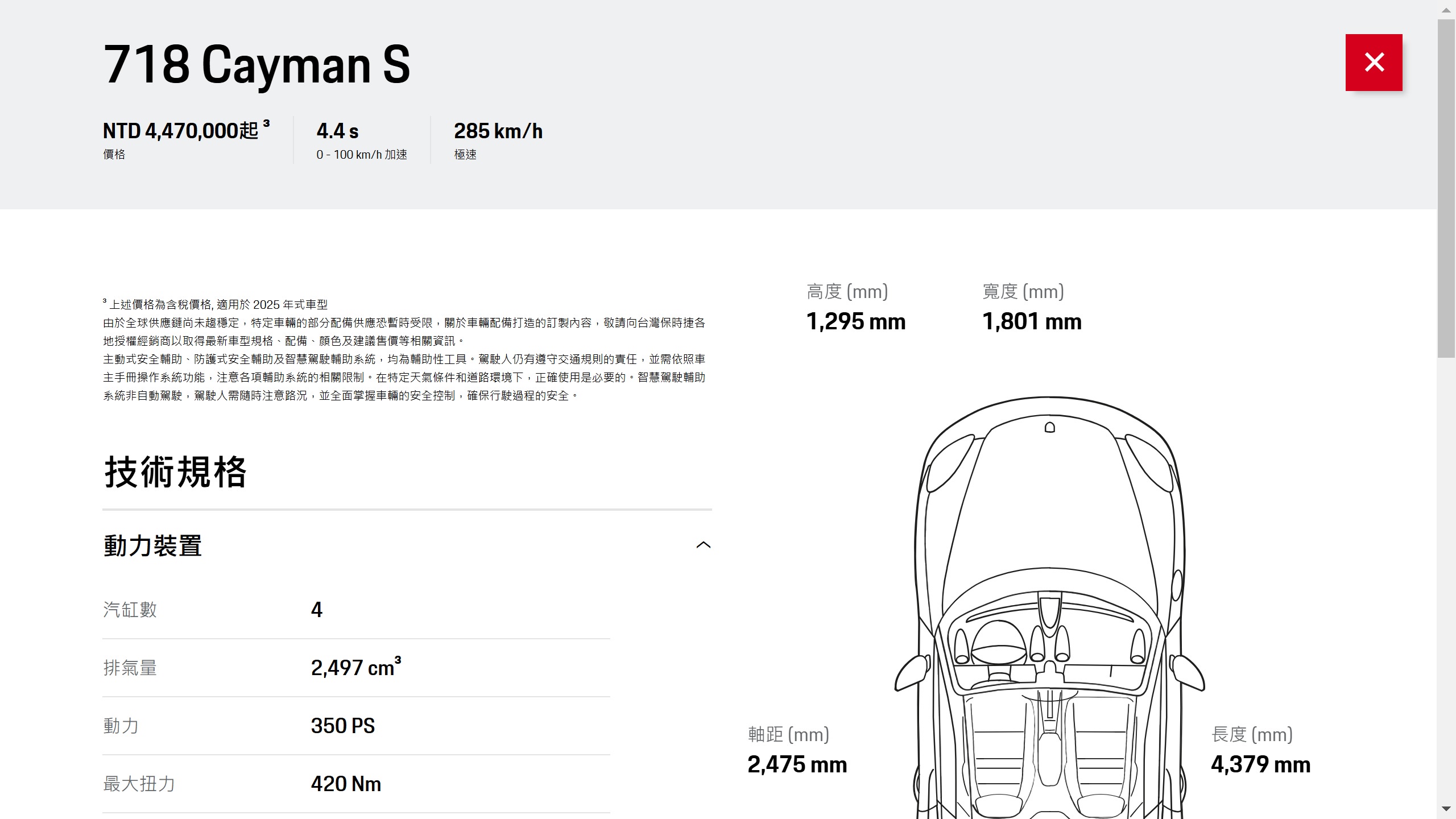Click the 極速 label
Screen dimensions: 1456x819
coord(465,154)
